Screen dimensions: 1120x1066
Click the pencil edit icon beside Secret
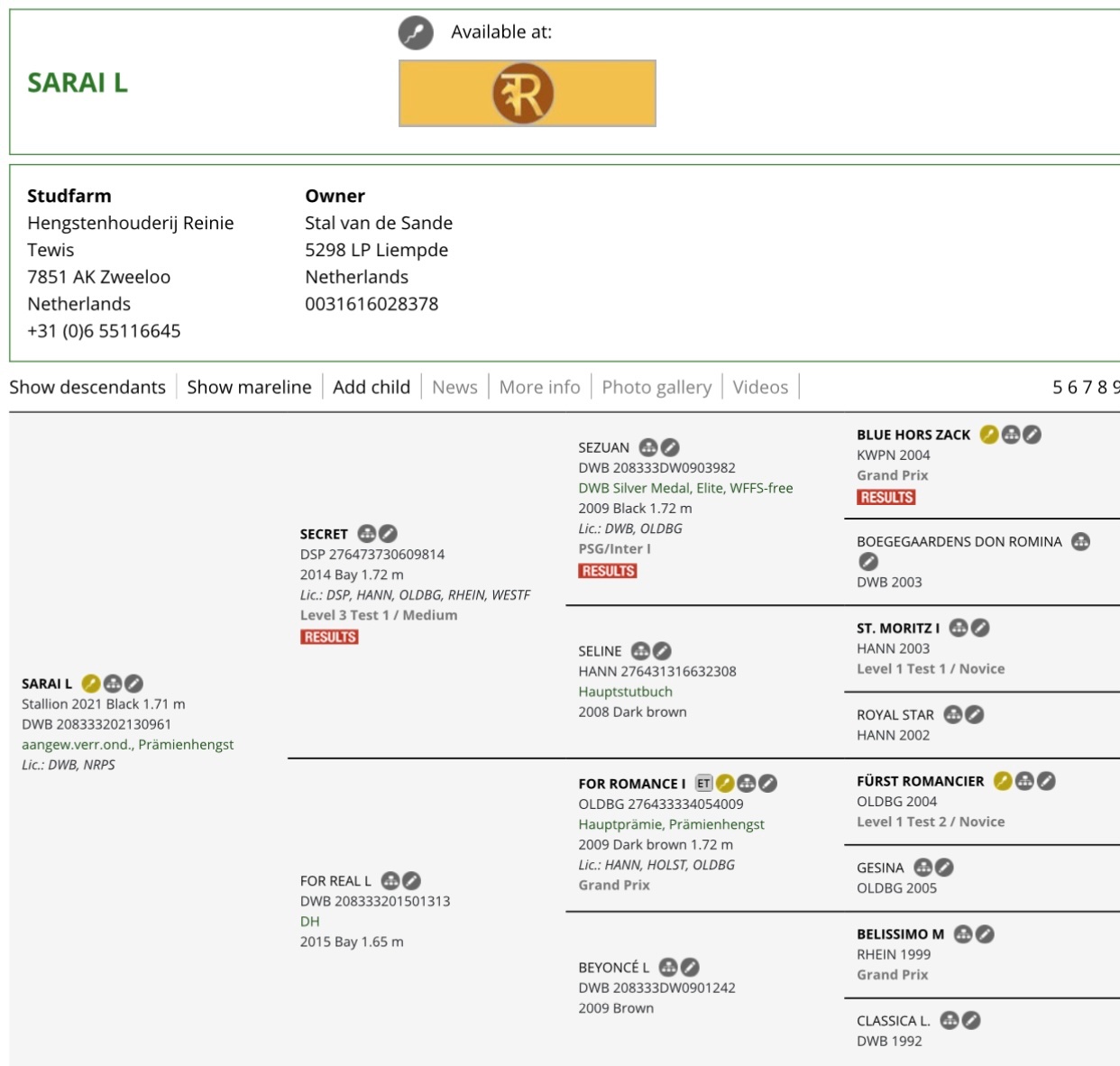pos(388,534)
